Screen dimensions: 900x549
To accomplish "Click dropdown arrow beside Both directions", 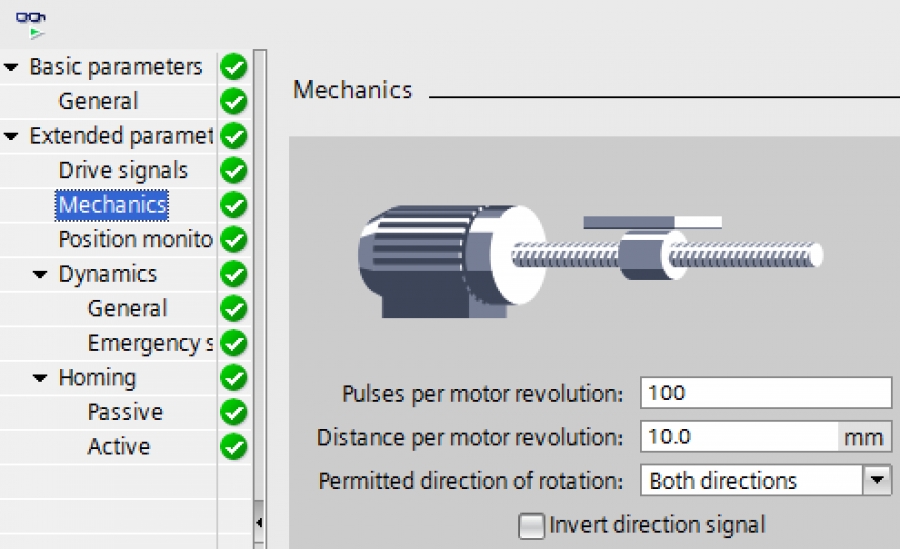I will click(x=876, y=480).
